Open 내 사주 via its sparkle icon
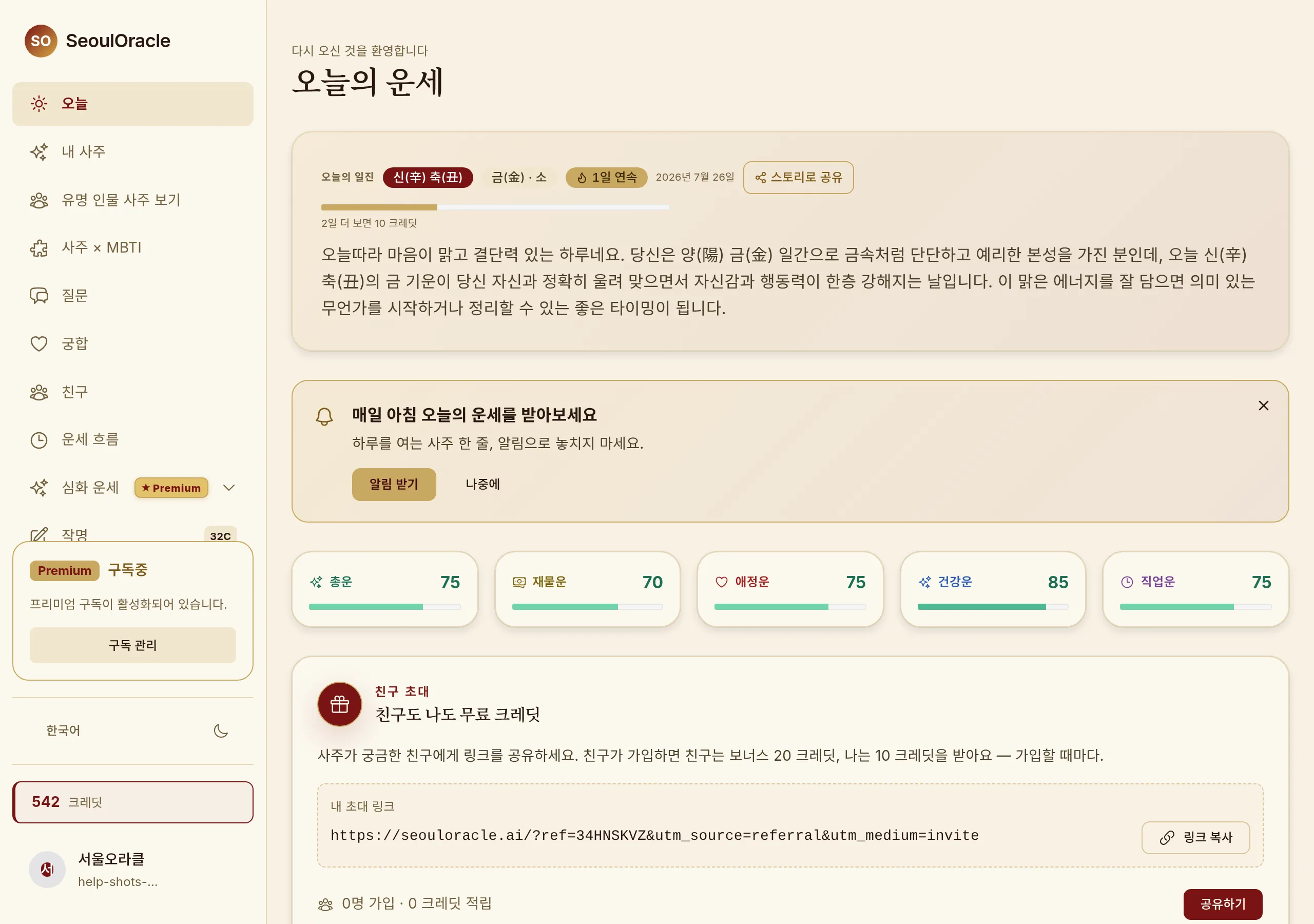The height and width of the screenshot is (924, 1314). (39, 152)
